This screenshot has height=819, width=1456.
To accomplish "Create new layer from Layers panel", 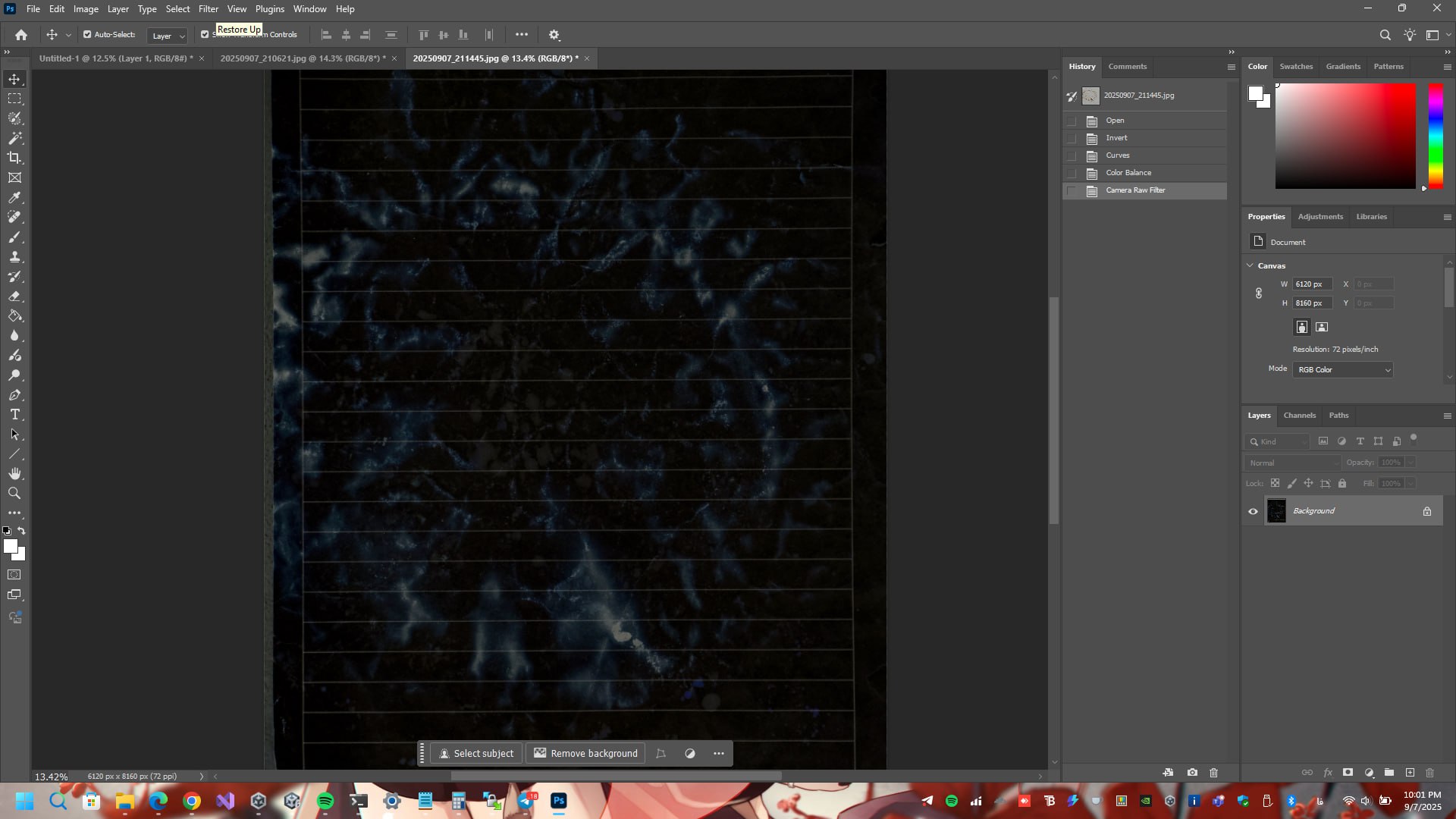I will coord(1410,773).
